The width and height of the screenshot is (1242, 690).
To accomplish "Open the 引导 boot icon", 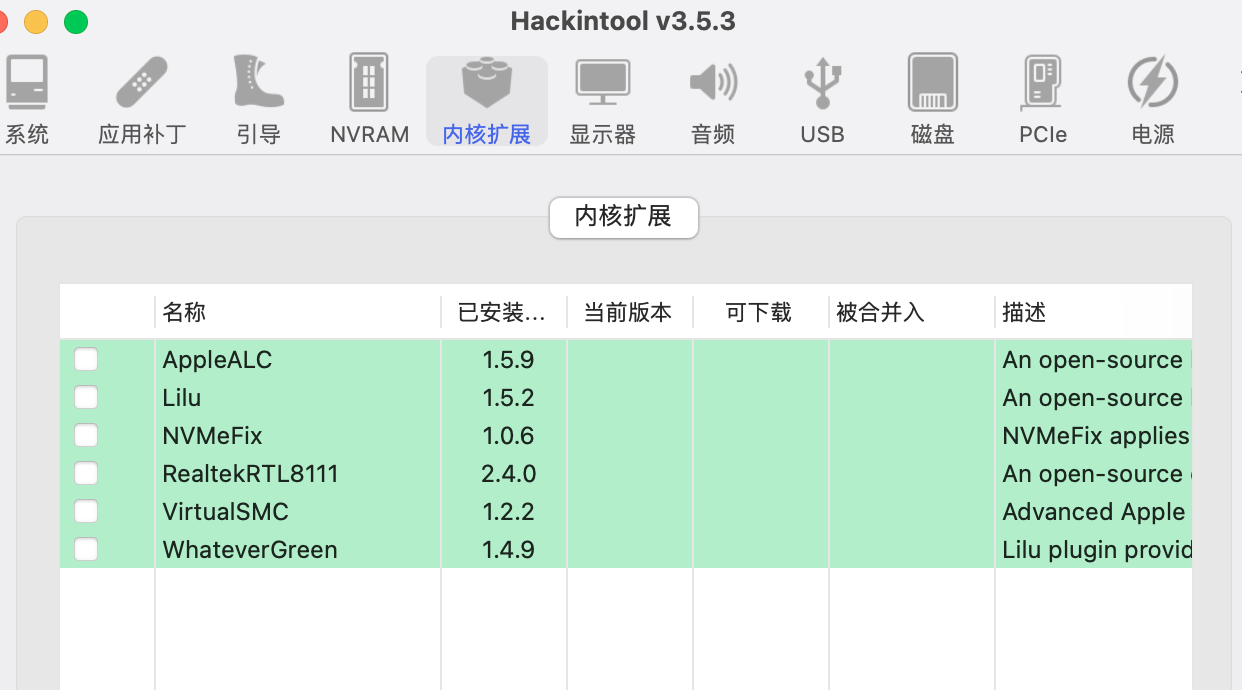I will [259, 100].
